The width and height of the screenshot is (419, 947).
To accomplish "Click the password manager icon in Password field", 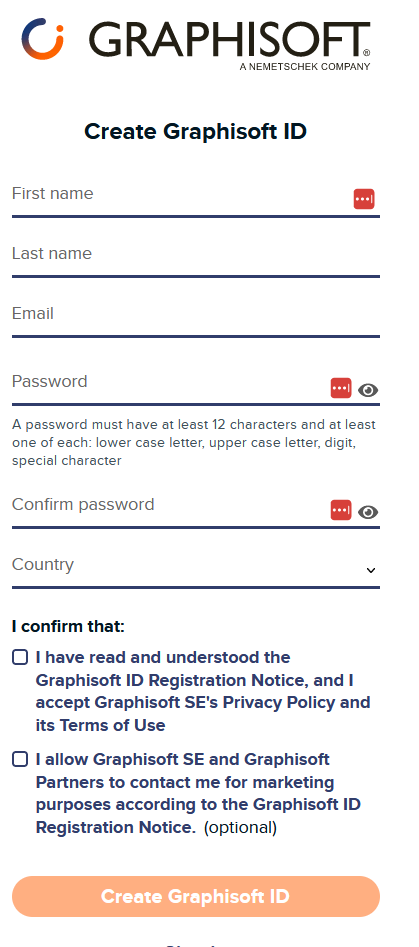I will coord(341,388).
